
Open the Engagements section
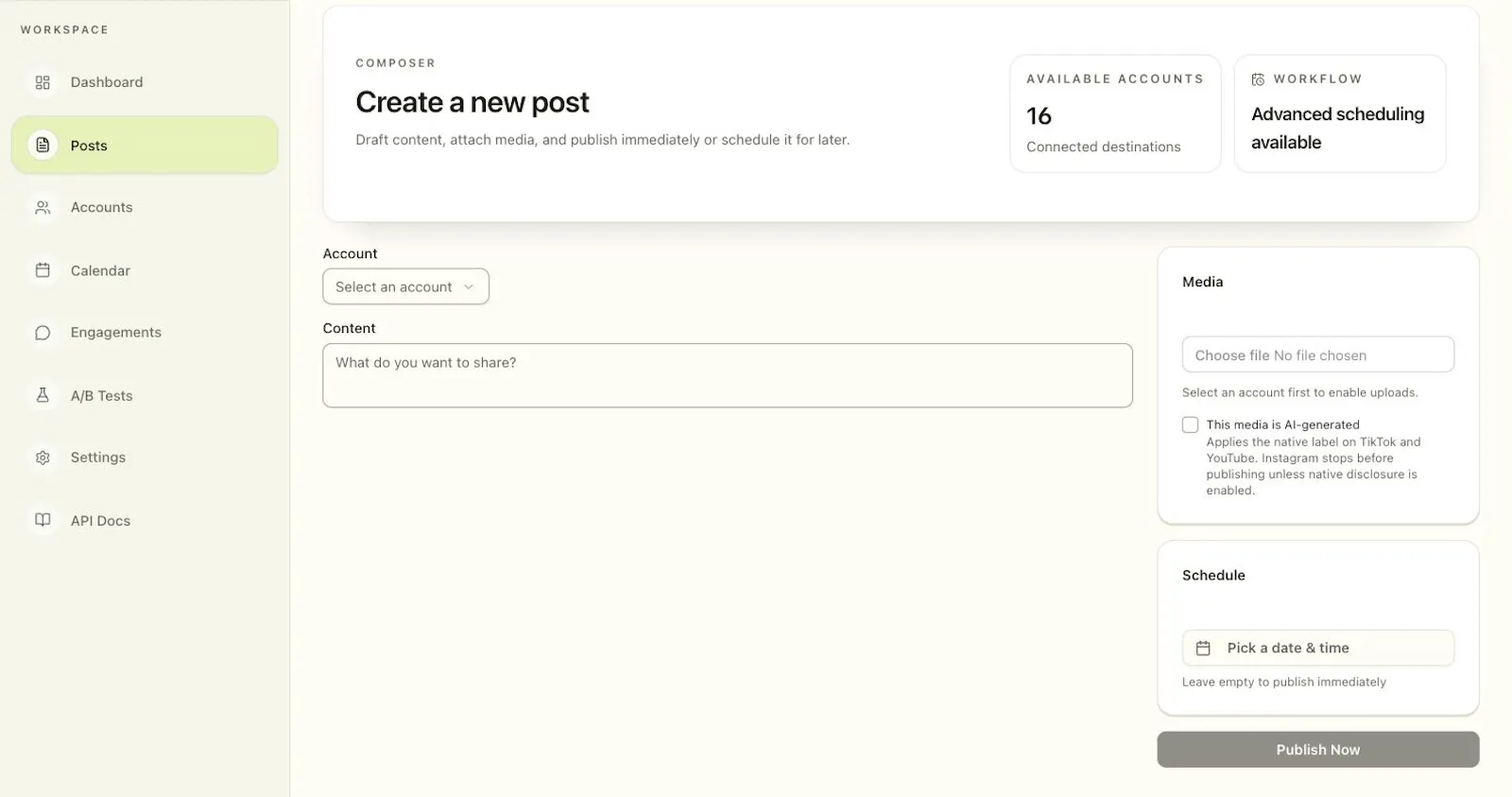tap(145, 333)
